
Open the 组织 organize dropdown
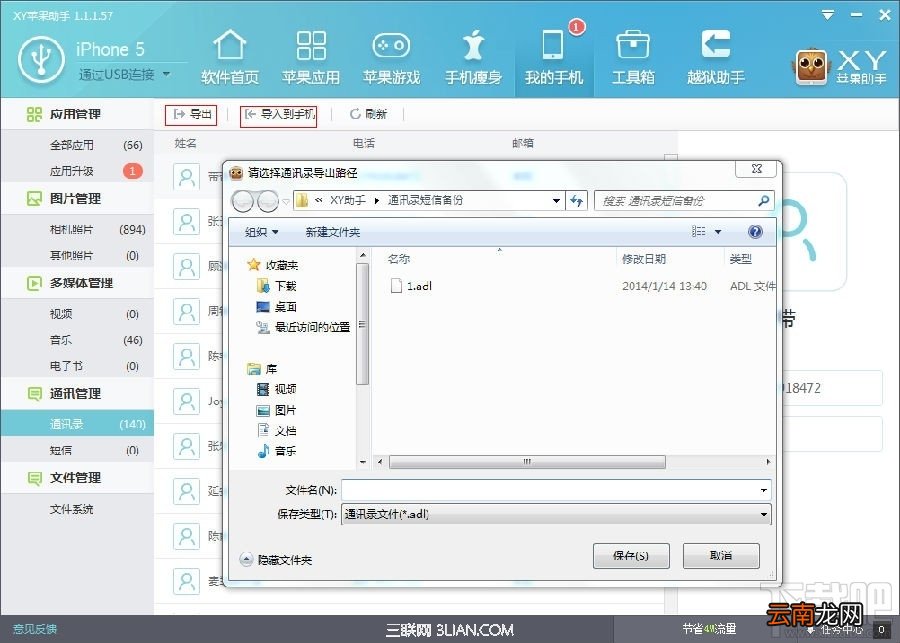261,232
